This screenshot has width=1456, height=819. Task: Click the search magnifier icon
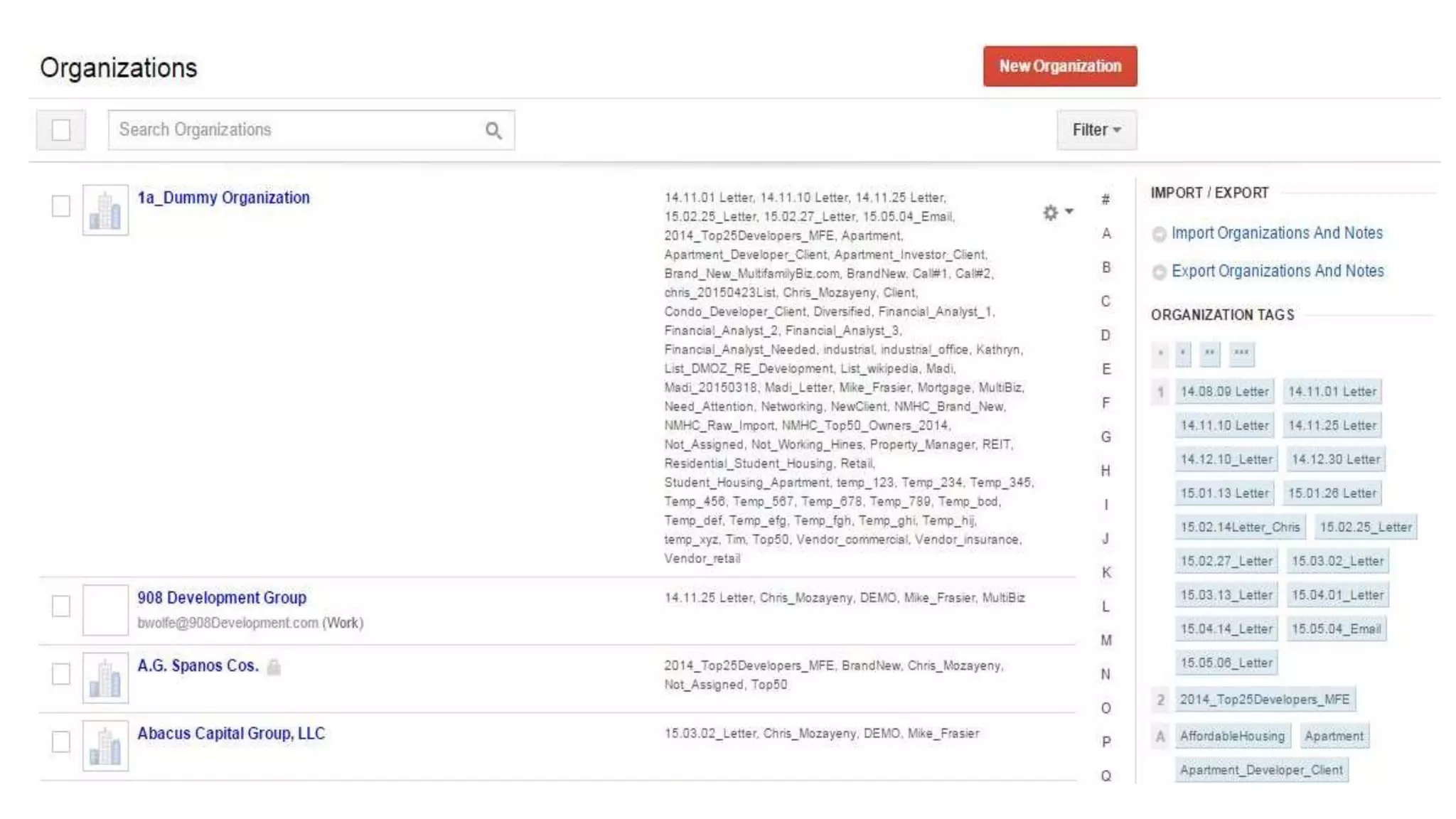point(493,130)
